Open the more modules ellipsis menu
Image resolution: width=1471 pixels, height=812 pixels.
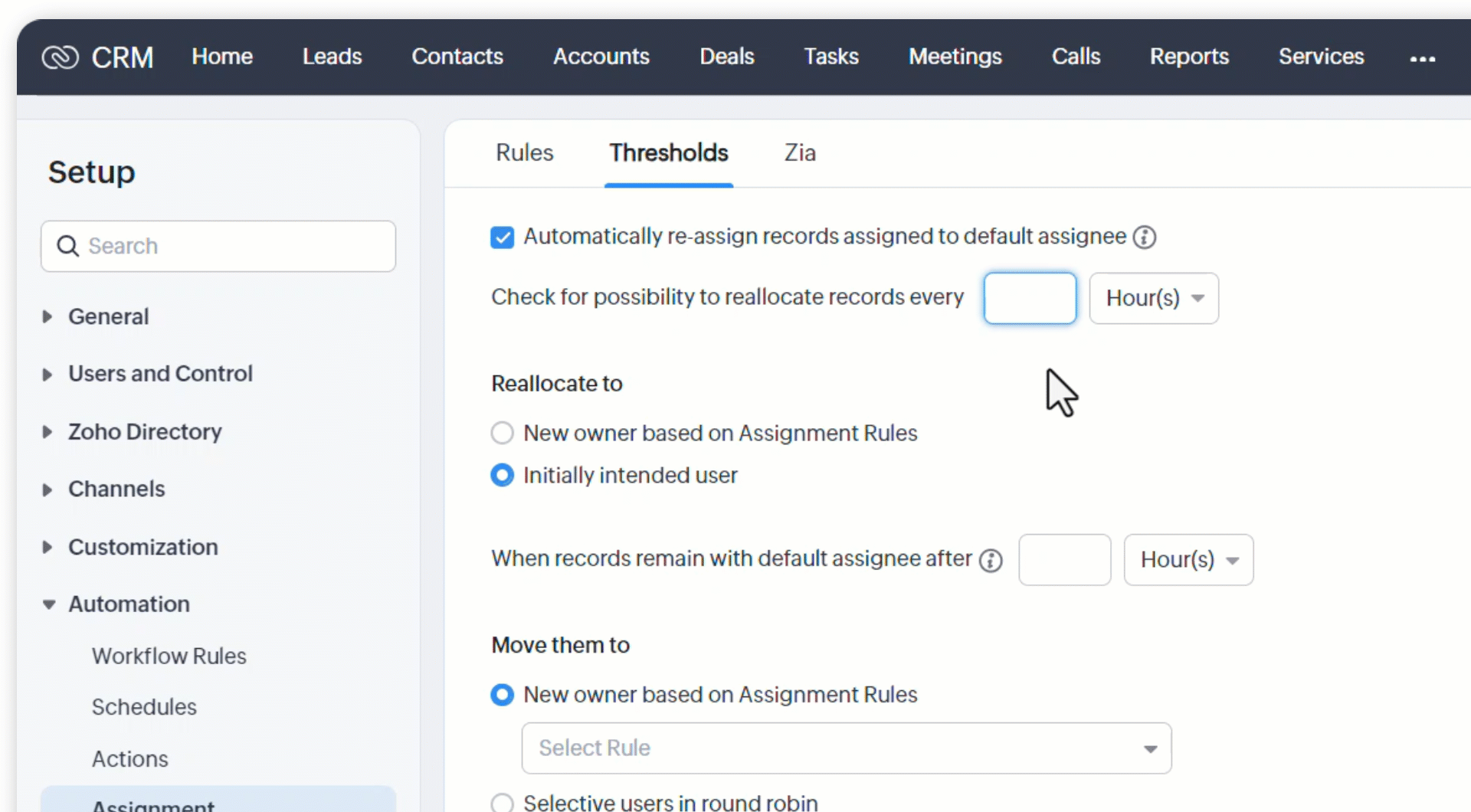(x=1422, y=59)
